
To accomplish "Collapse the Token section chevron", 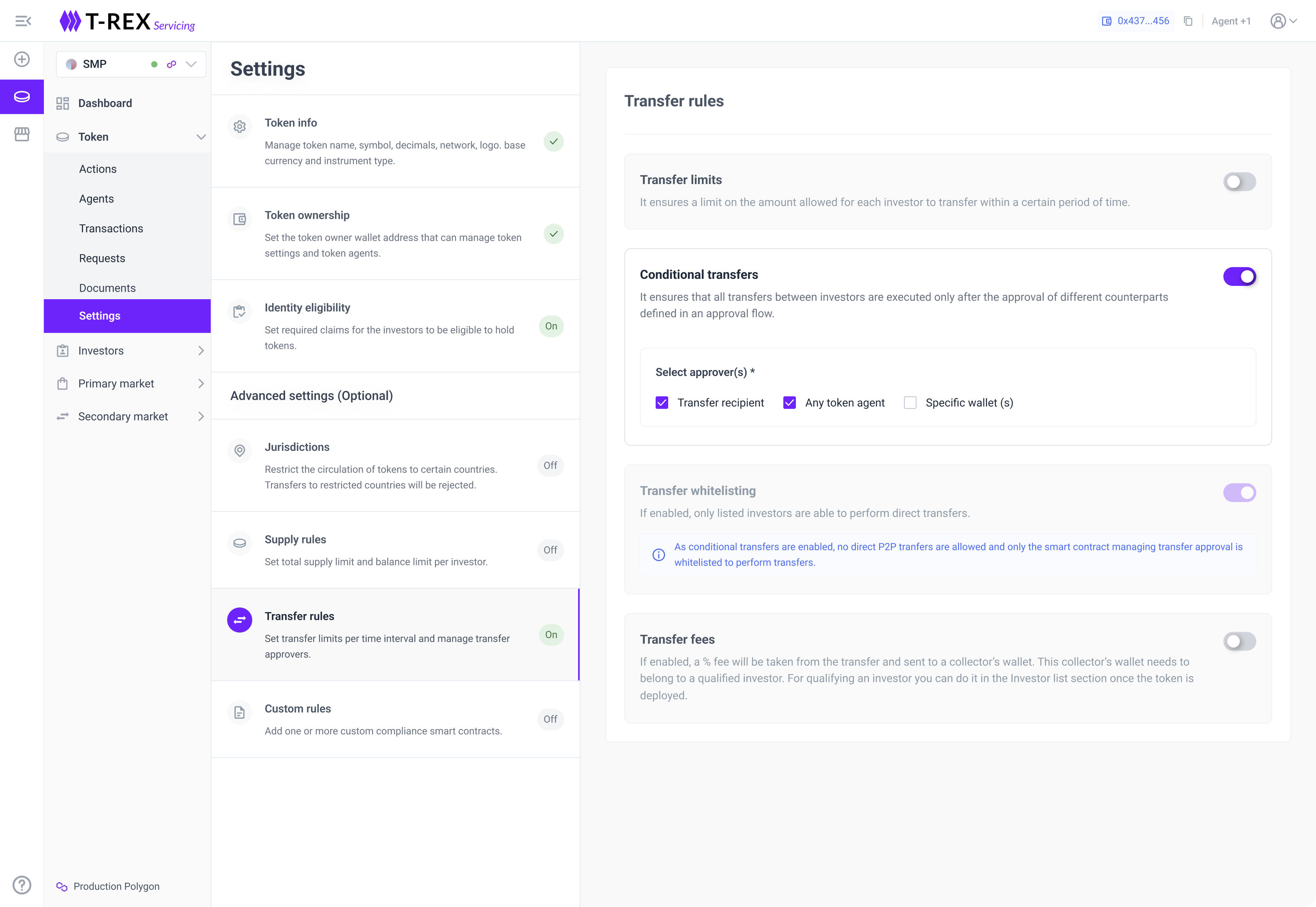I will 201,137.
